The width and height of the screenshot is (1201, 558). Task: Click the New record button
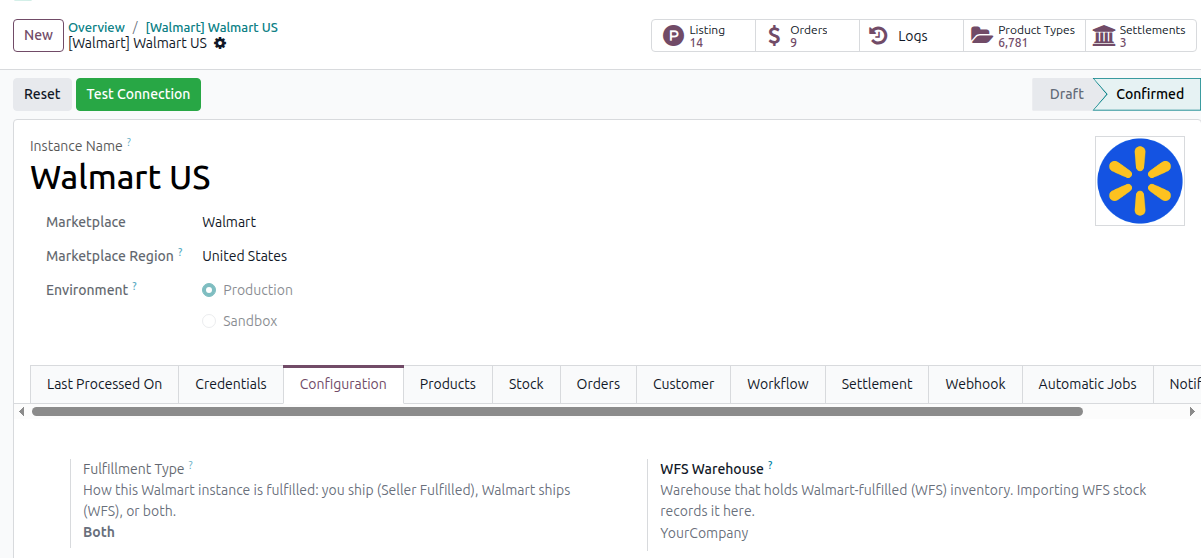pyautogui.click(x=38, y=35)
